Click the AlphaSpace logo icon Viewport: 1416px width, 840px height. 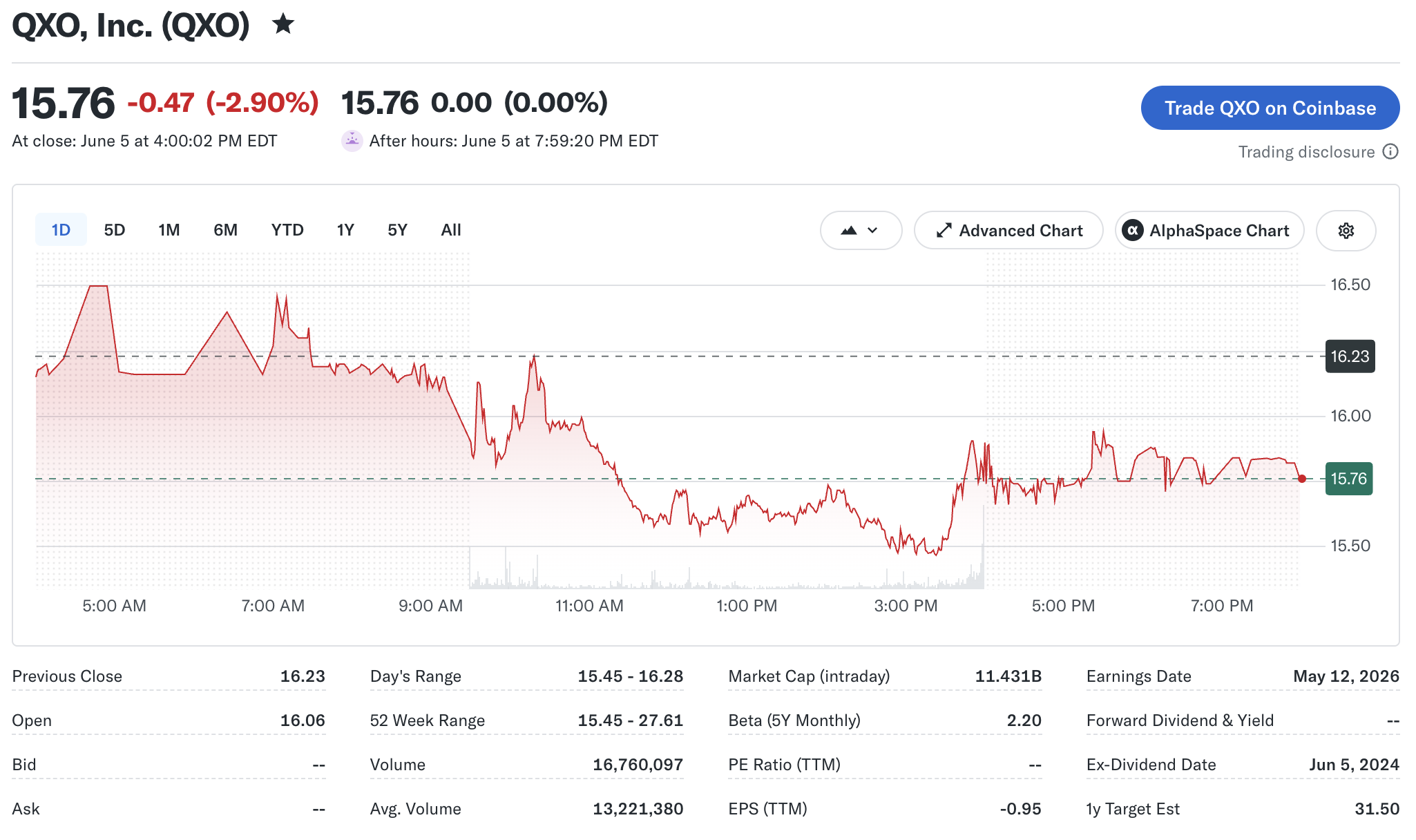point(1132,231)
